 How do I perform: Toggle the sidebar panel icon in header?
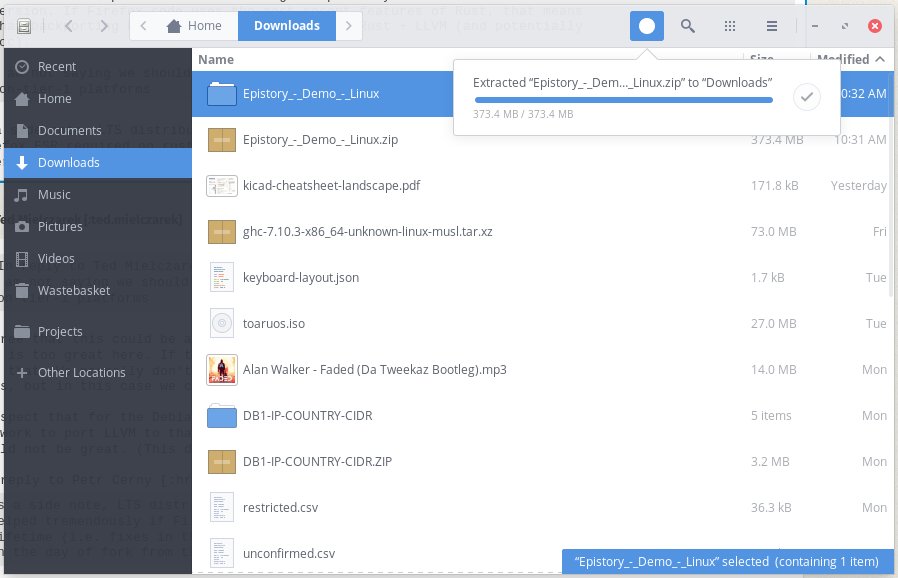[x=24, y=26]
